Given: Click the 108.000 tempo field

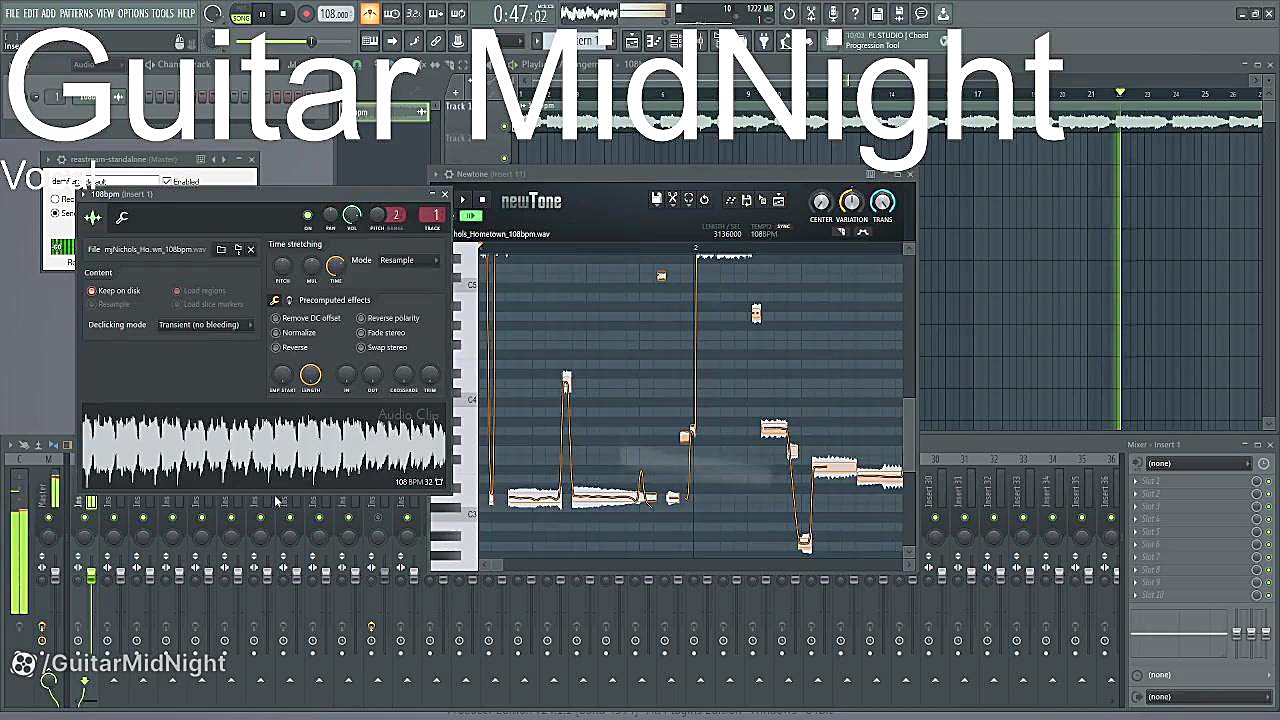Looking at the screenshot, I should 335,14.
